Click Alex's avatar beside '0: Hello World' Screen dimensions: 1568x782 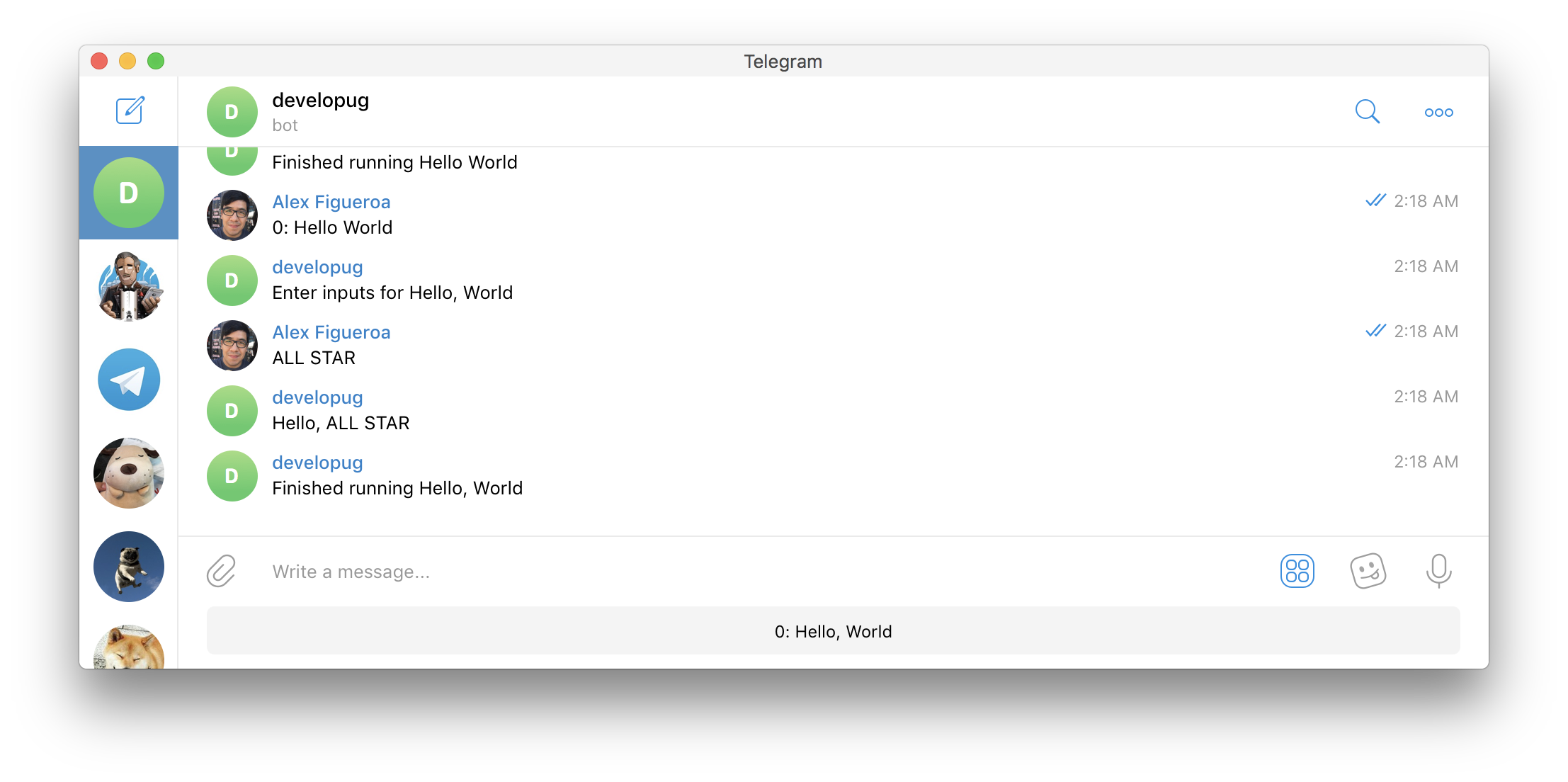pos(232,215)
